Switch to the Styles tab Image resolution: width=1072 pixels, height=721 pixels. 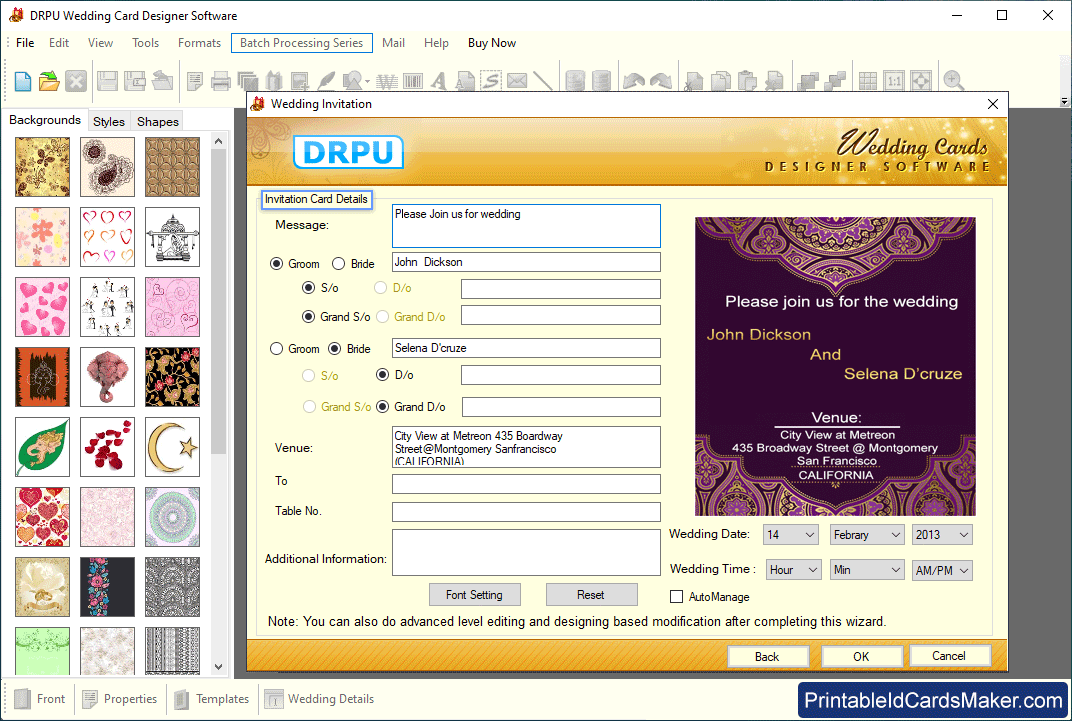click(109, 121)
